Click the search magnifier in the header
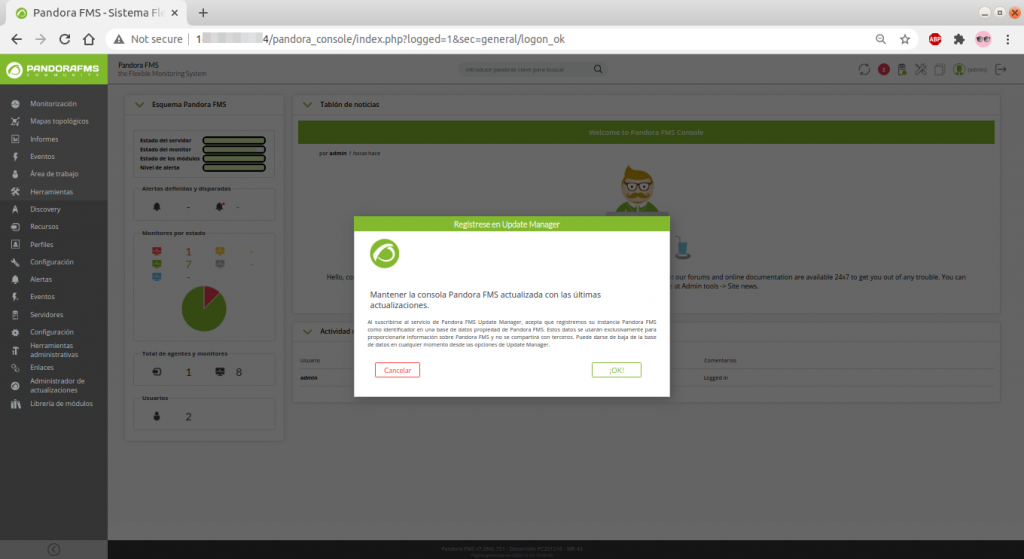Screen dimensions: 1024x559 click(x=598, y=69)
